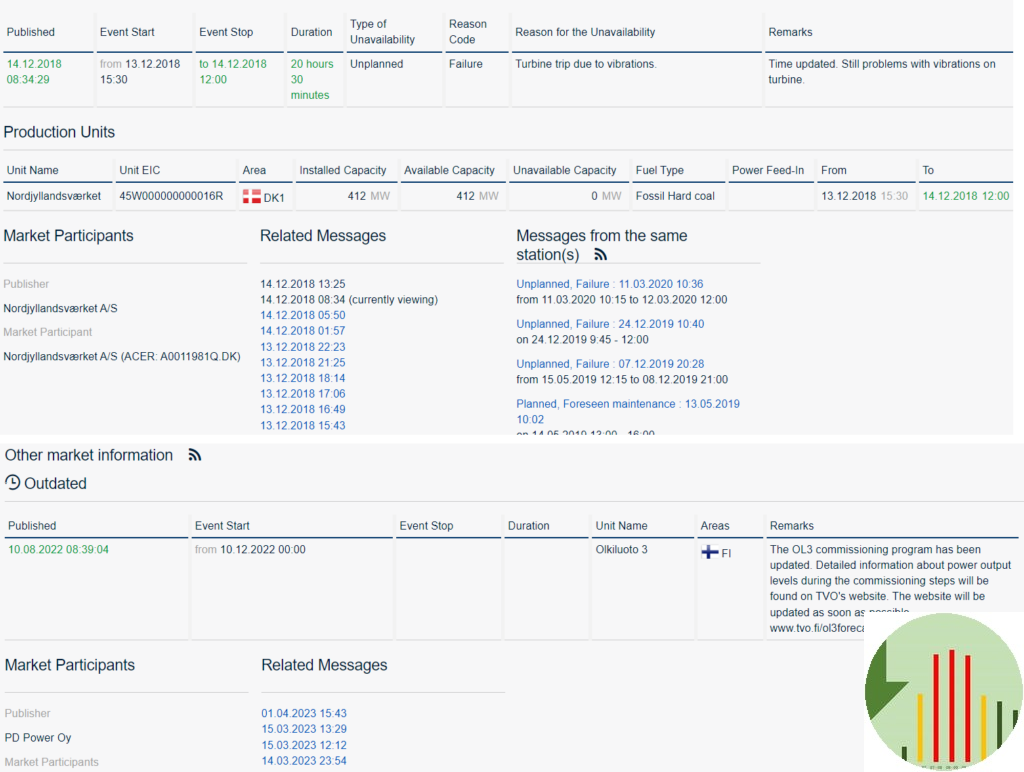
Task: Click the Reason Code column header
Action: tap(468, 32)
